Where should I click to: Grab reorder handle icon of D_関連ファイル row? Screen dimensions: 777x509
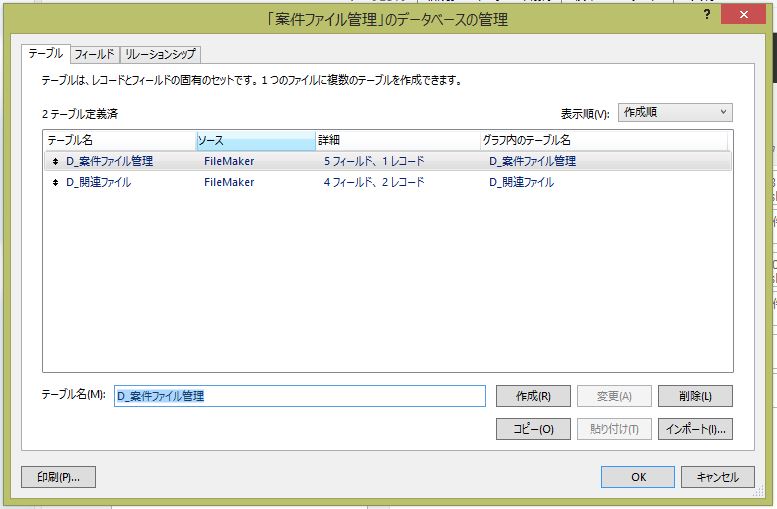pos(56,182)
